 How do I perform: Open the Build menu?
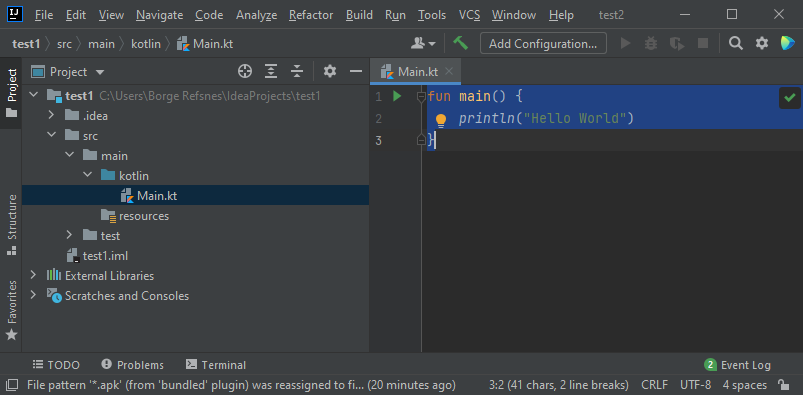point(359,15)
